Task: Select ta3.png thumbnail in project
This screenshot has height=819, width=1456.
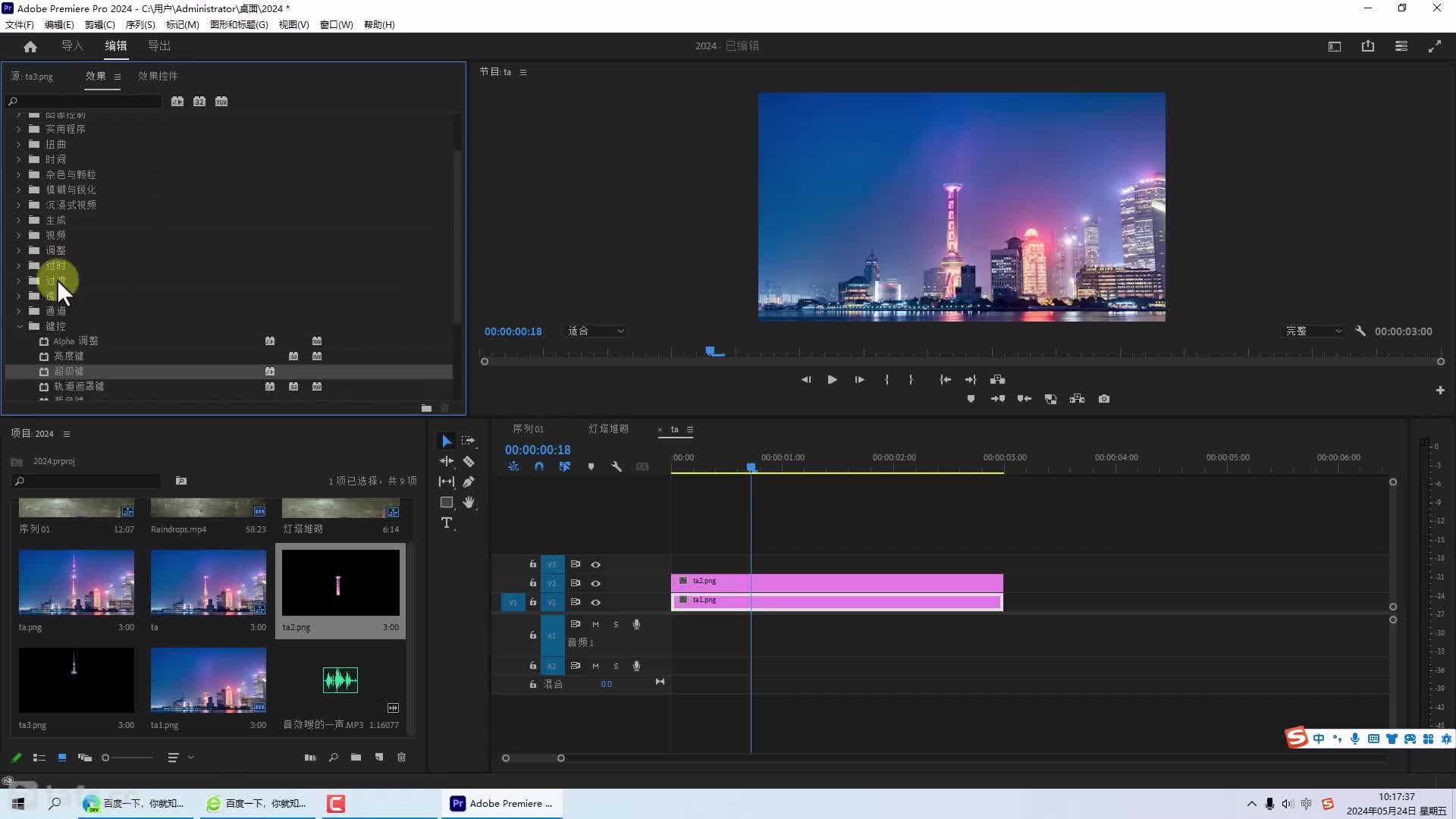Action: coord(77,679)
